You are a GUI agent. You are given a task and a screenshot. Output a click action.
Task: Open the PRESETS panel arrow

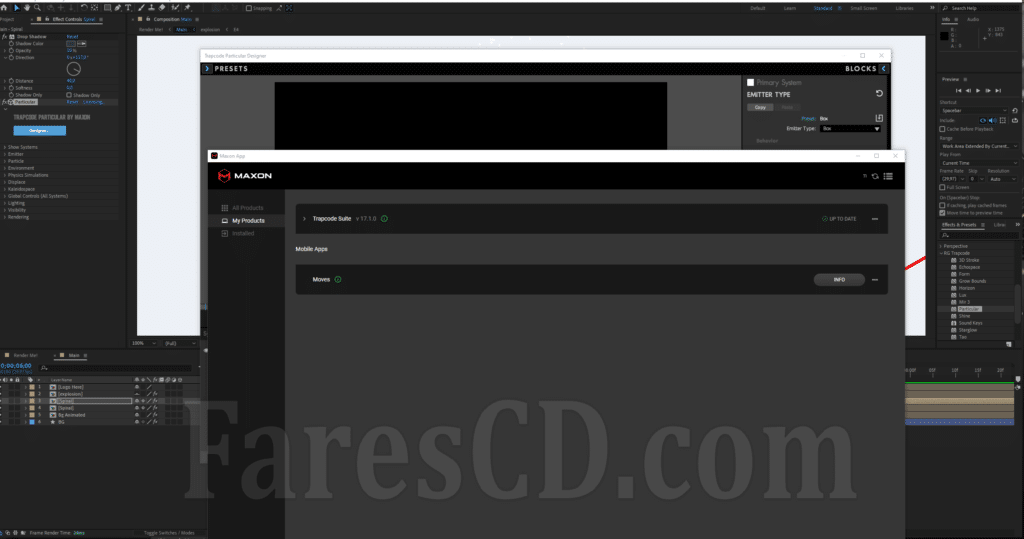[207, 69]
